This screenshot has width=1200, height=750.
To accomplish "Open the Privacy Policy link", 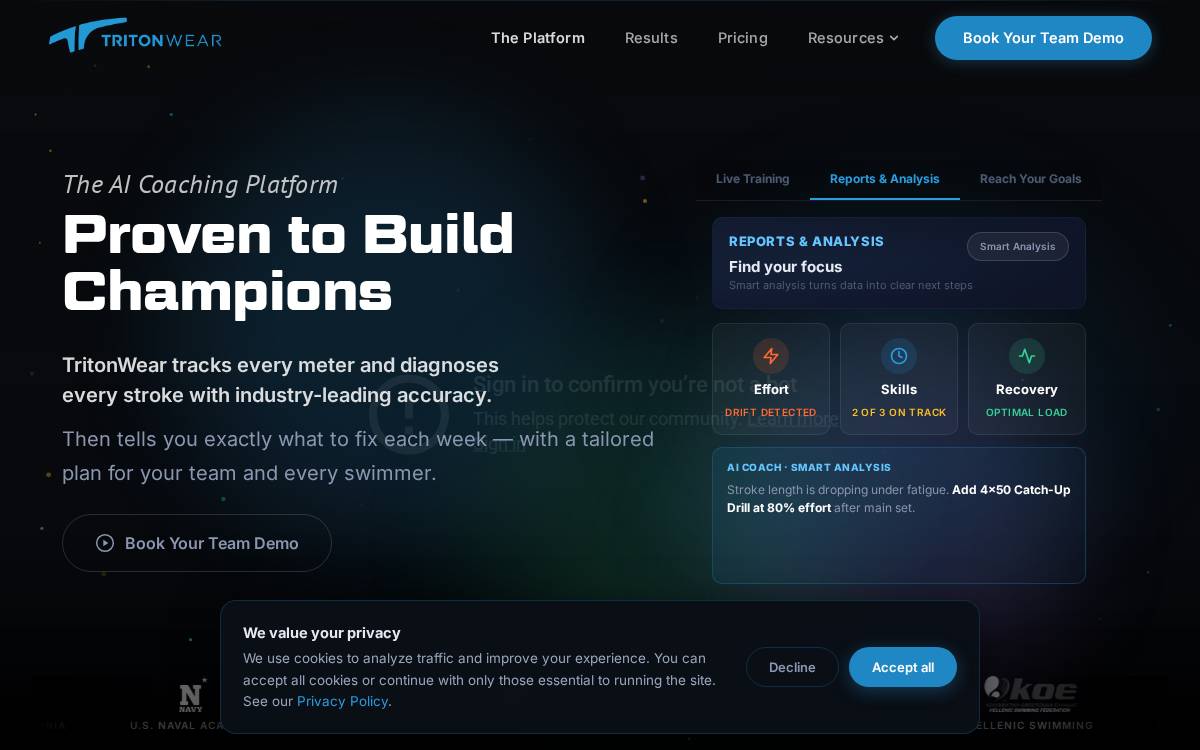I will (x=342, y=701).
